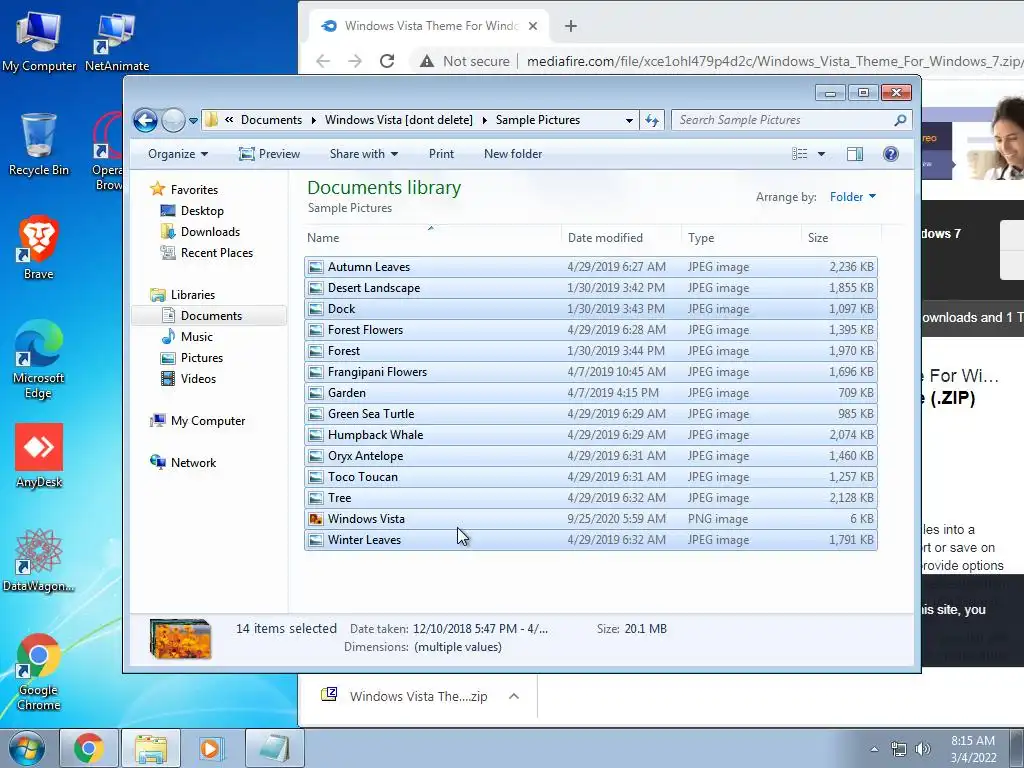Click the search magnifier icon

[900, 120]
